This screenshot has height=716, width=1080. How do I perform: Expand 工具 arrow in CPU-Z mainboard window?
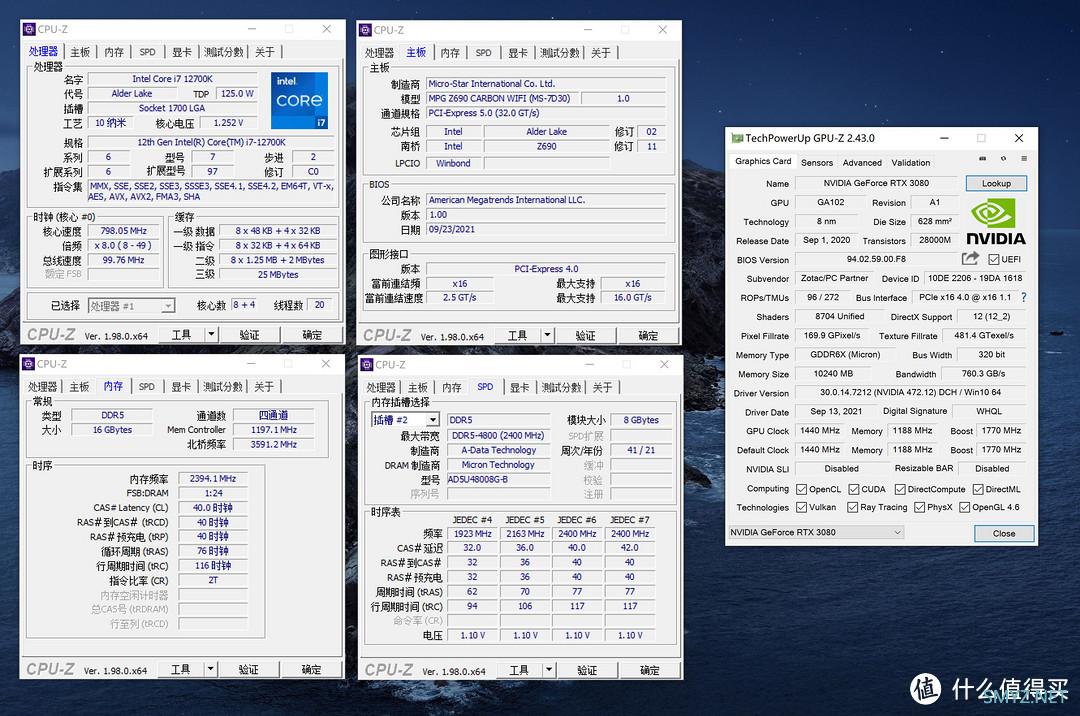548,335
